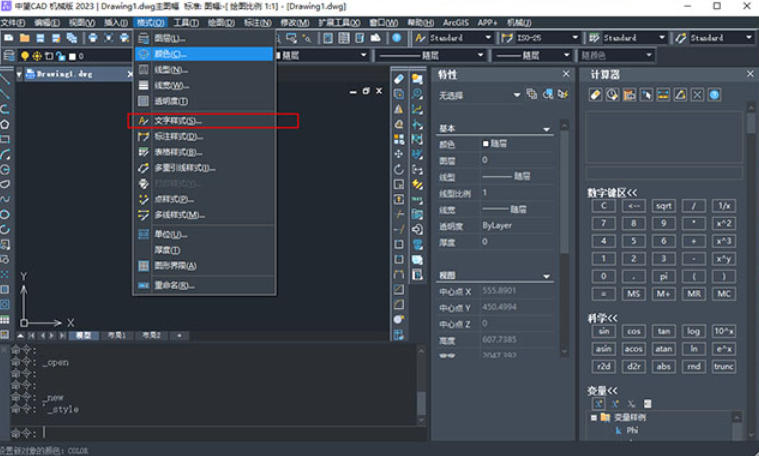Click the Select Objects icon in the Properties panel
Image resolution: width=759 pixels, height=456 pixels.
click(x=547, y=94)
